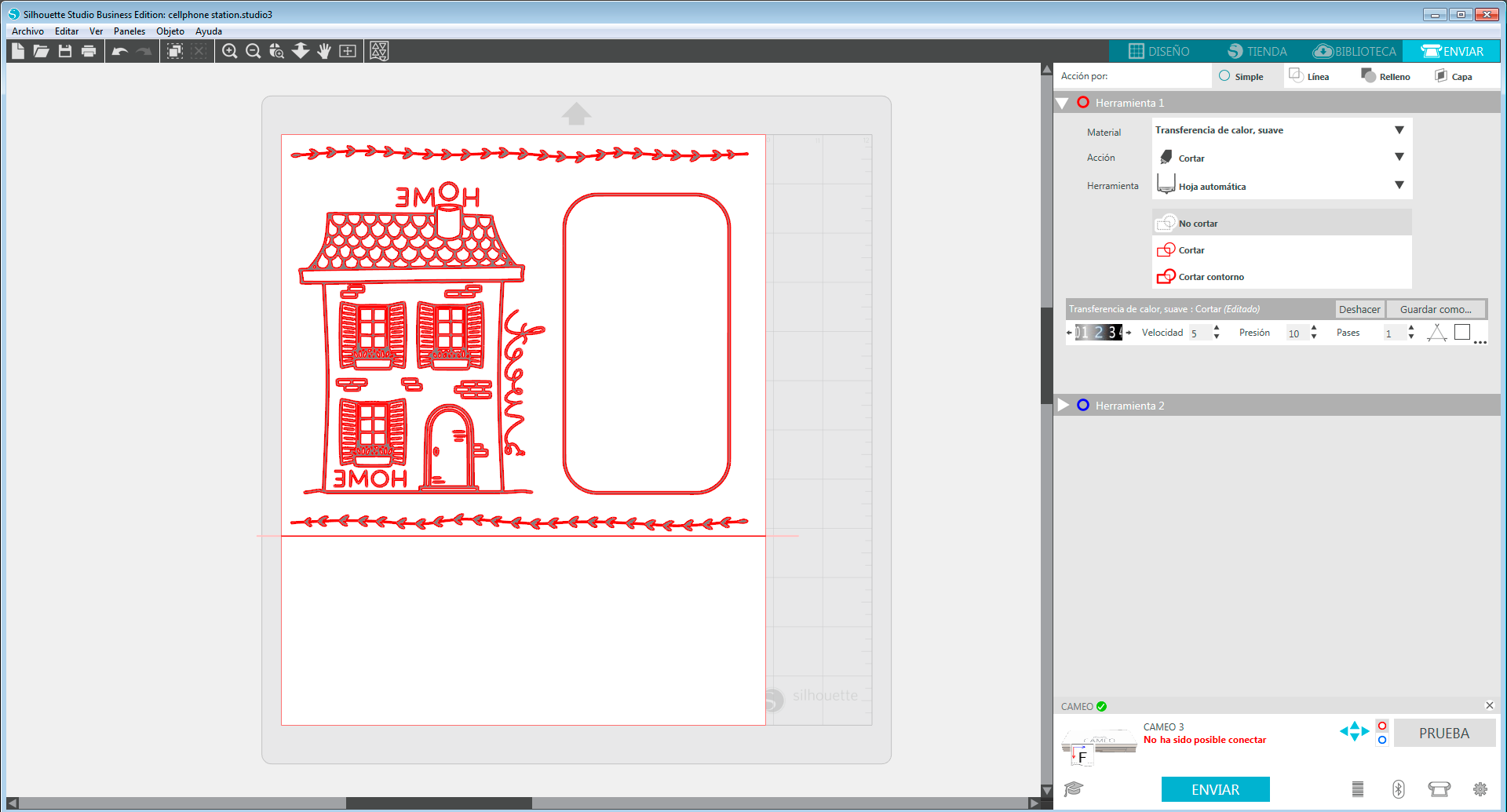This screenshot has height=812, width=1507.
Task: Open the Material dropdown
Action: click(x=1282, y=130)
